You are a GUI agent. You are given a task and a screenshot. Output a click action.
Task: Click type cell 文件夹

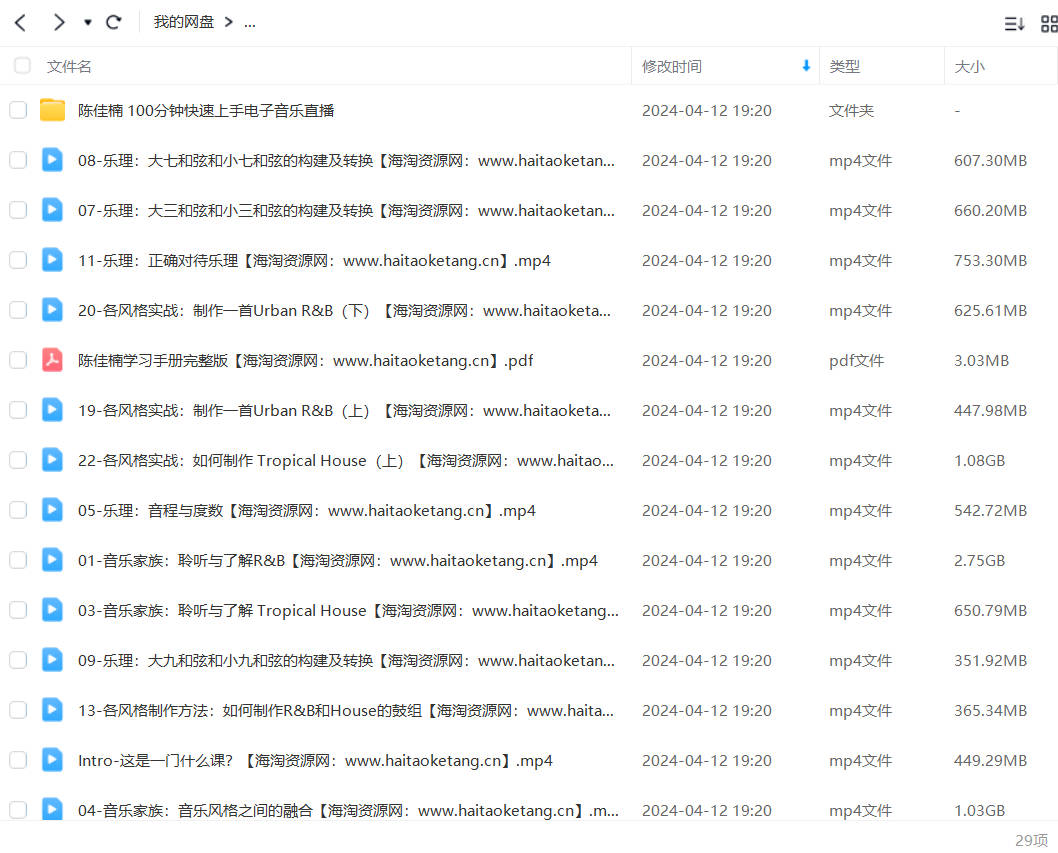point(851,111)
